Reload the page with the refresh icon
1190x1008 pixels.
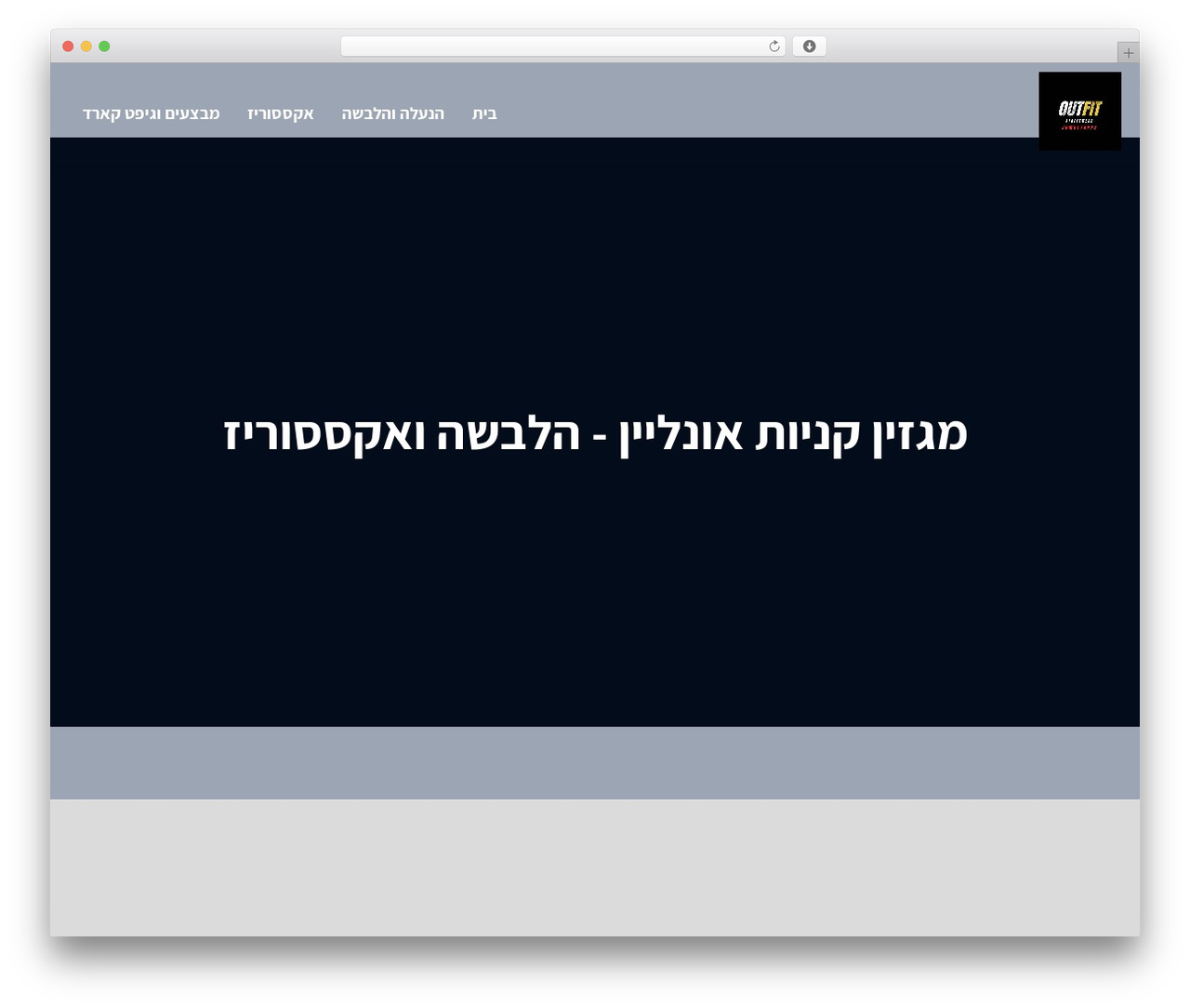click(774, 46)
